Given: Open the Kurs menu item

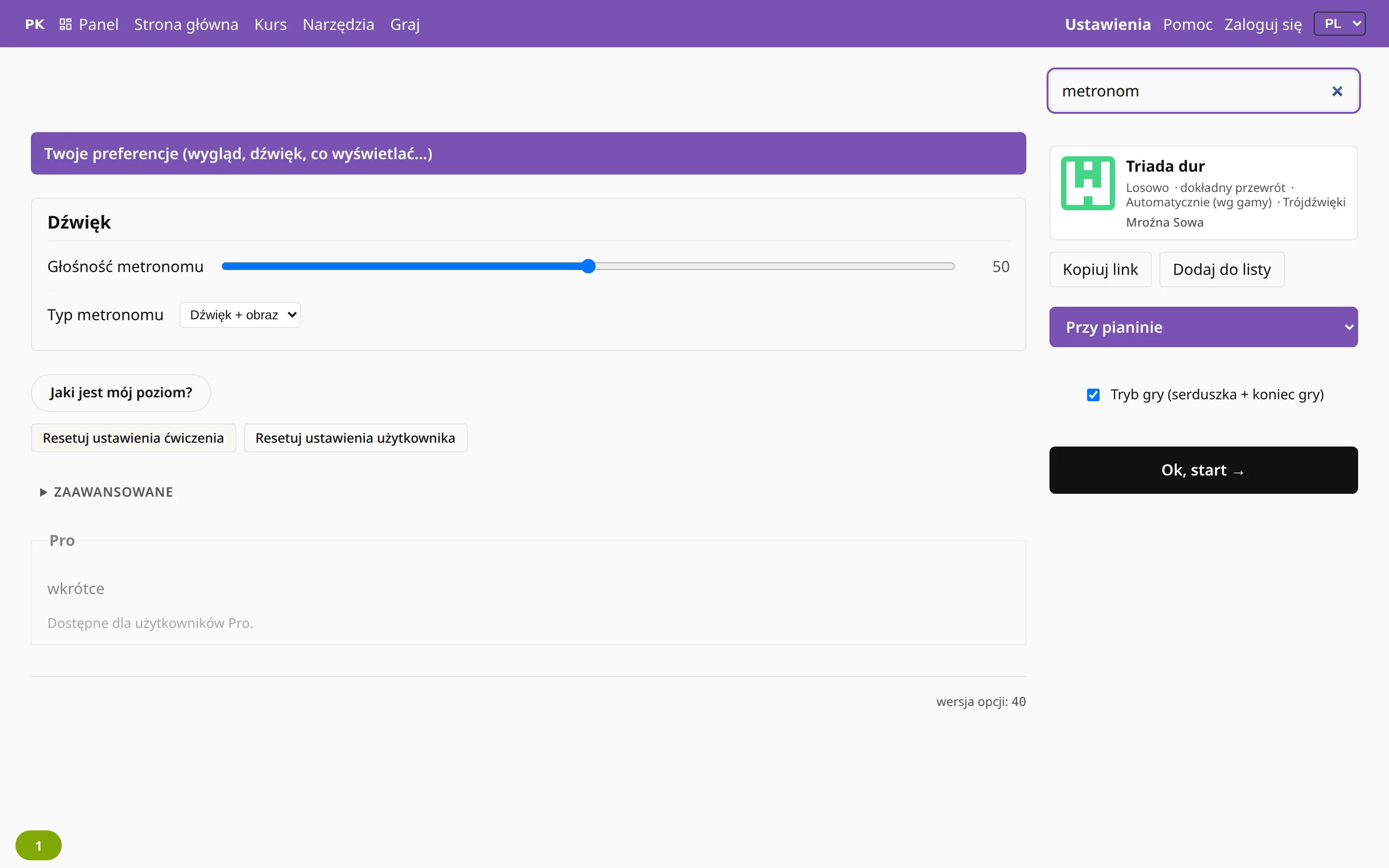Looking at the screenshot, I should (271, 24).
